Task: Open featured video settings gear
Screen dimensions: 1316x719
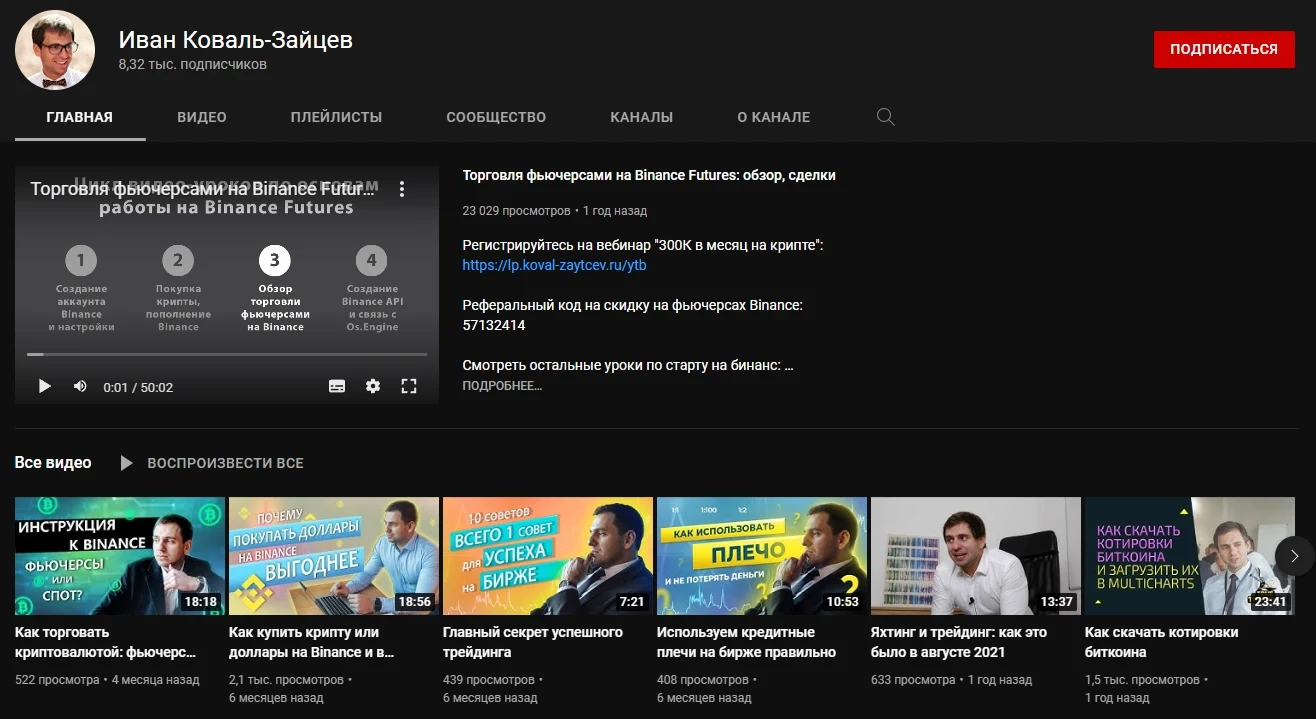Action: coord(373,386)
